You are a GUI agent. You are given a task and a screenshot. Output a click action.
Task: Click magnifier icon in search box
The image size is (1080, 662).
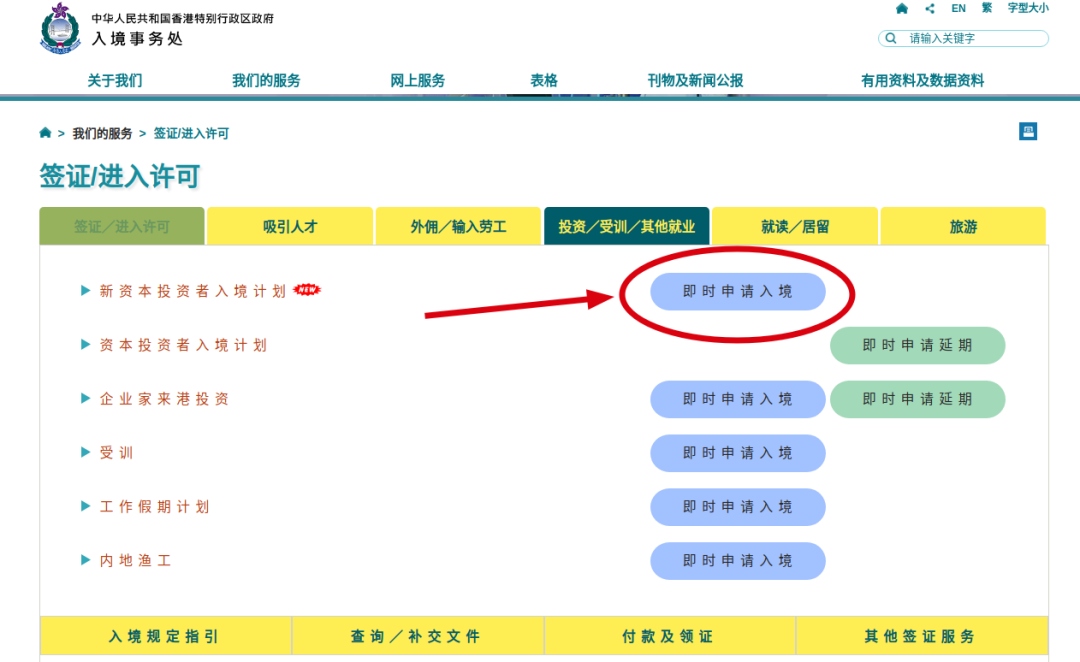[x=890, y=39]
